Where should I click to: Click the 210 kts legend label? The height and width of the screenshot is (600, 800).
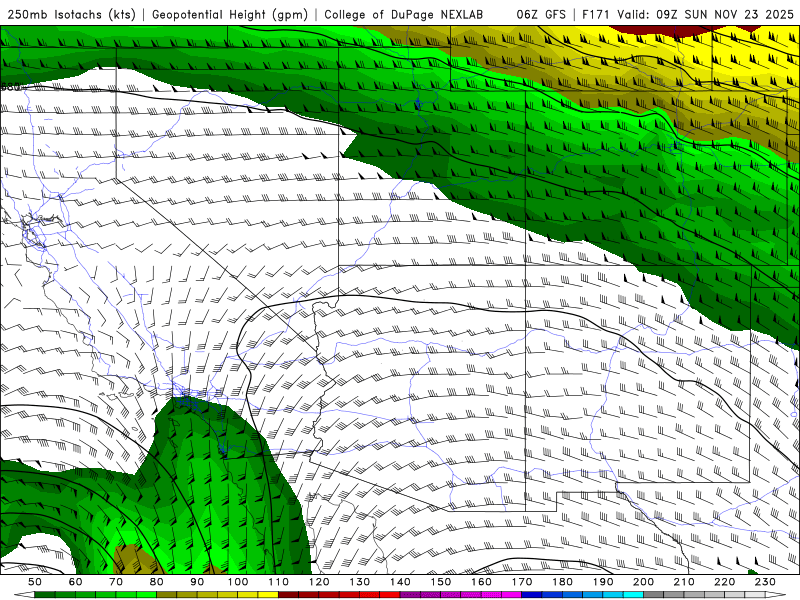[x=684, y=582]
